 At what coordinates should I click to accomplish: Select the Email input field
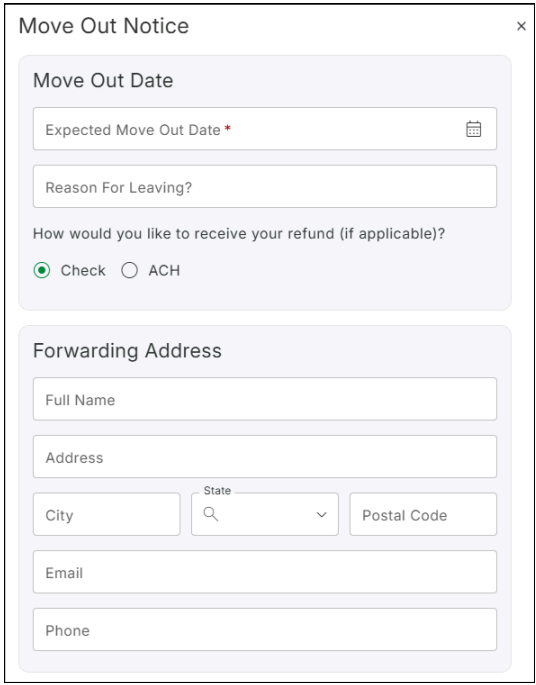tap(265, 572)
